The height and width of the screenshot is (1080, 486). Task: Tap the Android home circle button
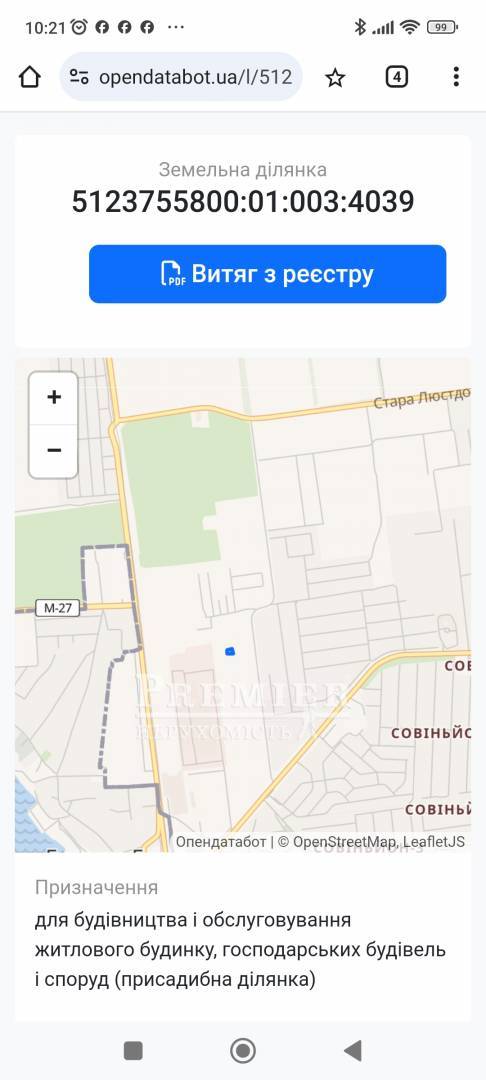click(x=243, y=1050)
